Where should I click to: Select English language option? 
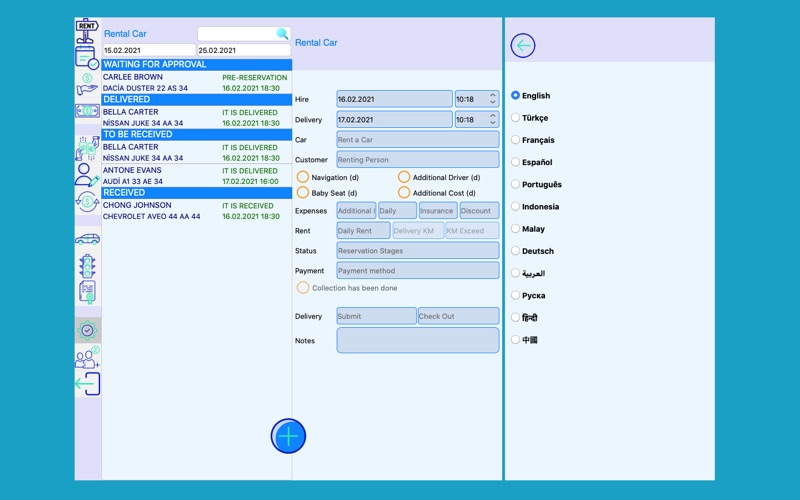click(x=531, y=95)
